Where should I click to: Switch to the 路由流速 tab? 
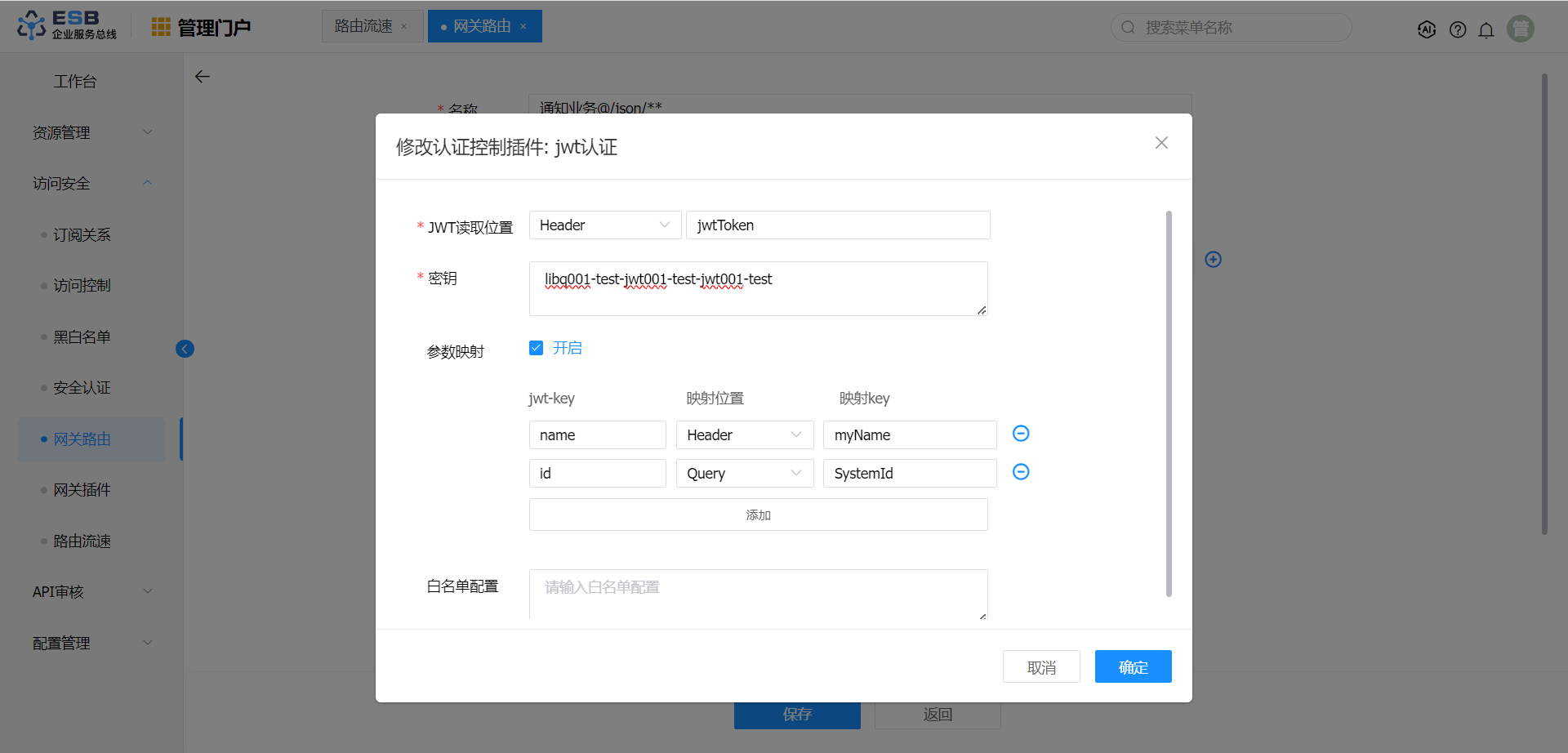coord(364,26)
